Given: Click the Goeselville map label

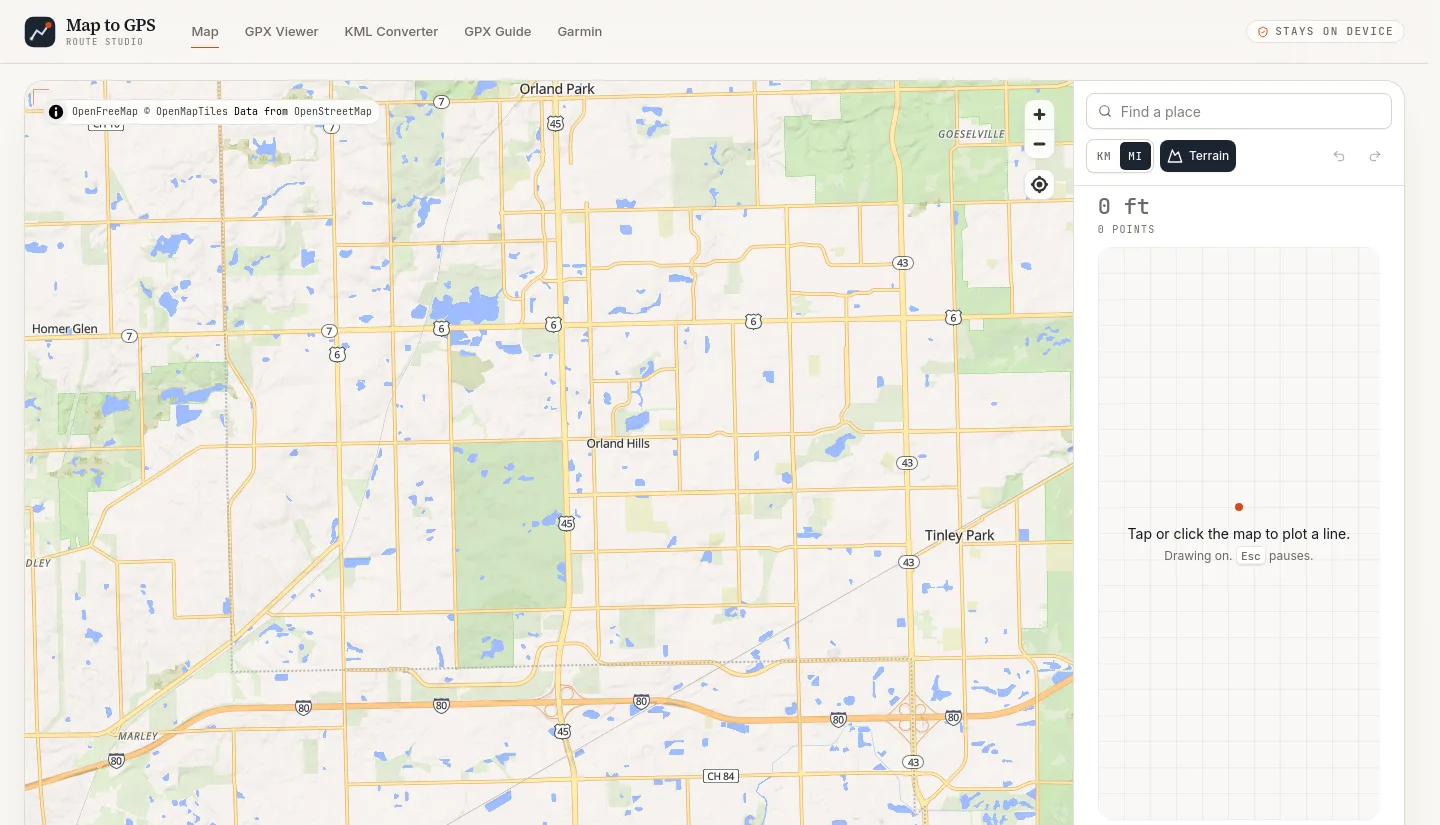Looking at the screenshot, I should click(x=971, y=133).
